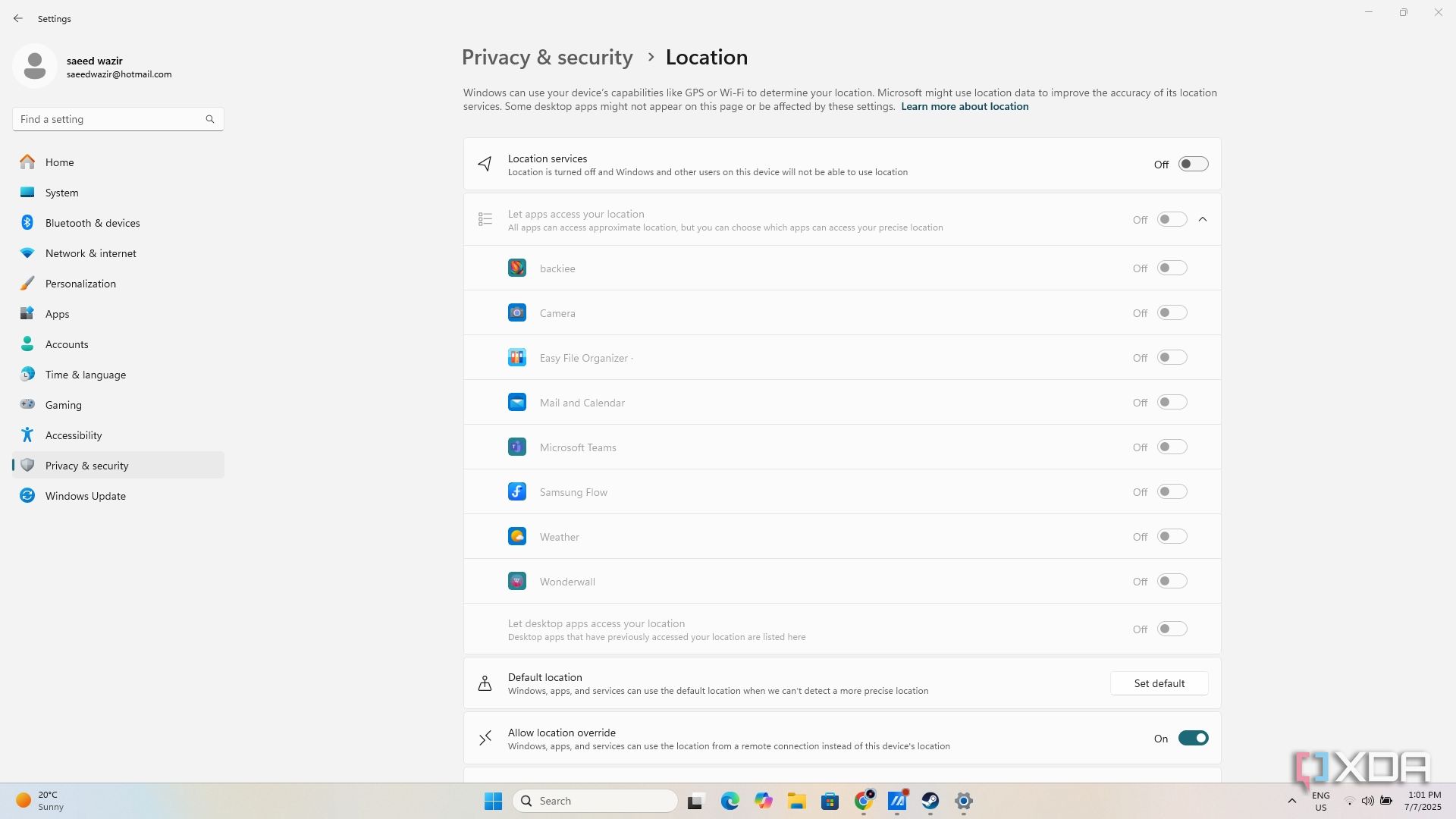This screenshot has width=1456, height=819.
Task: Turn off Allow location override
Action: [1193, 738]
